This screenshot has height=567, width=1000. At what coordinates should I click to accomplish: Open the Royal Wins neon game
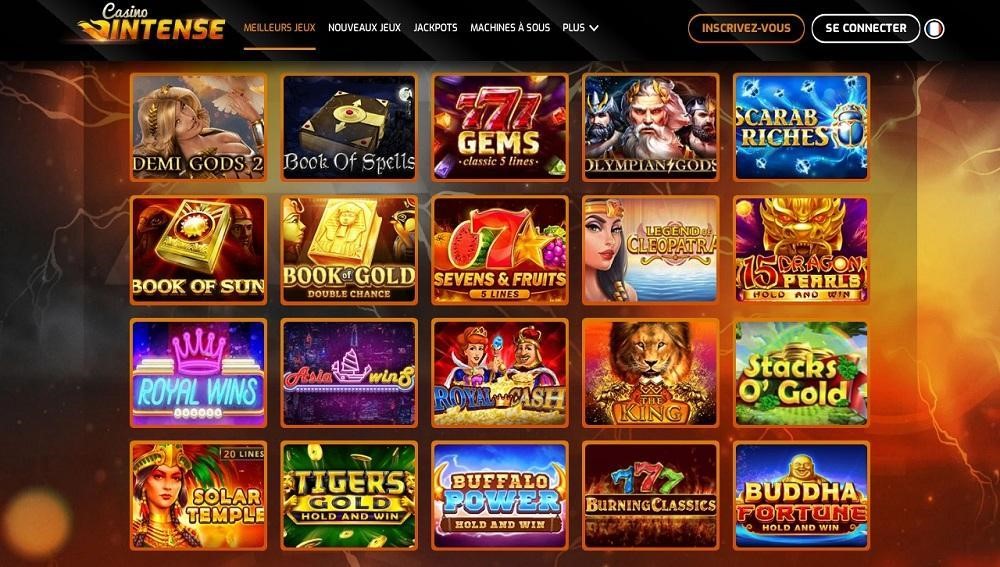coord(198,373)
